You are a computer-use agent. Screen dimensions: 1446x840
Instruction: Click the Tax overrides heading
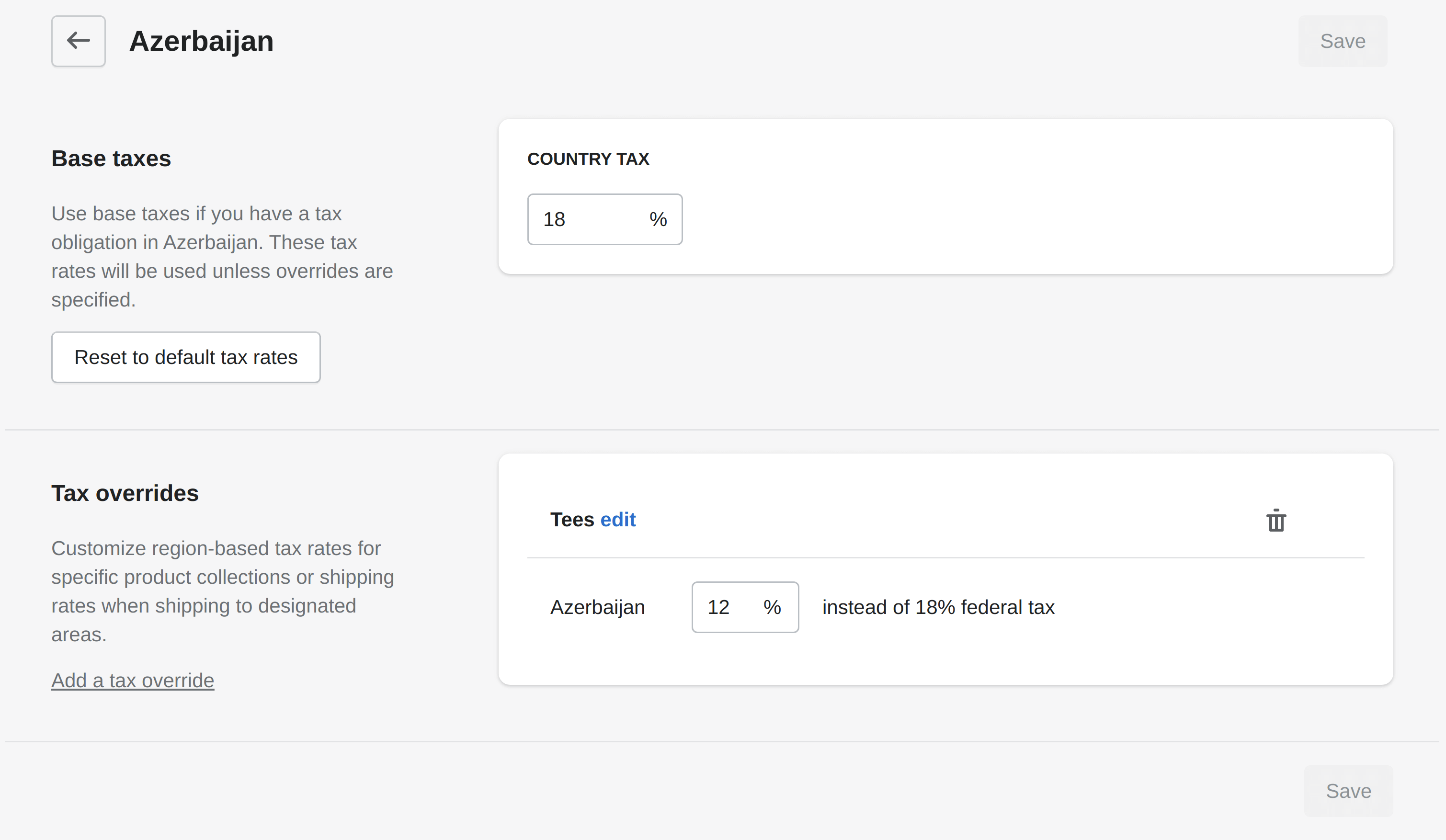[x=125, y=493]
